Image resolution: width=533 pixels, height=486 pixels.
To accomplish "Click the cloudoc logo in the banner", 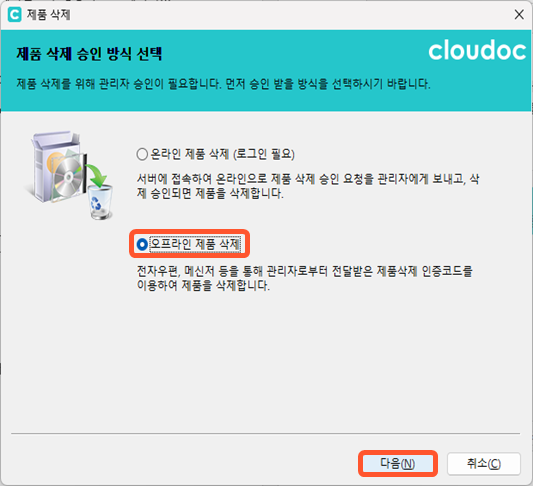I will click(x=477, y=51).
